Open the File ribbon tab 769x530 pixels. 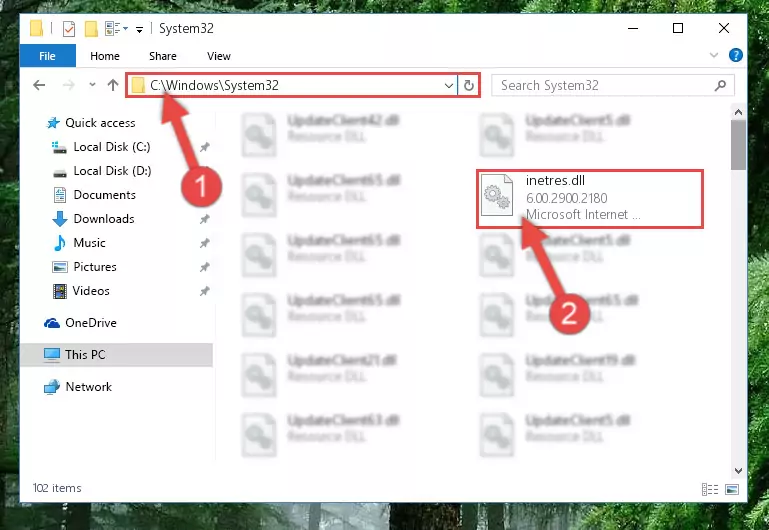[x=48, y=56]
